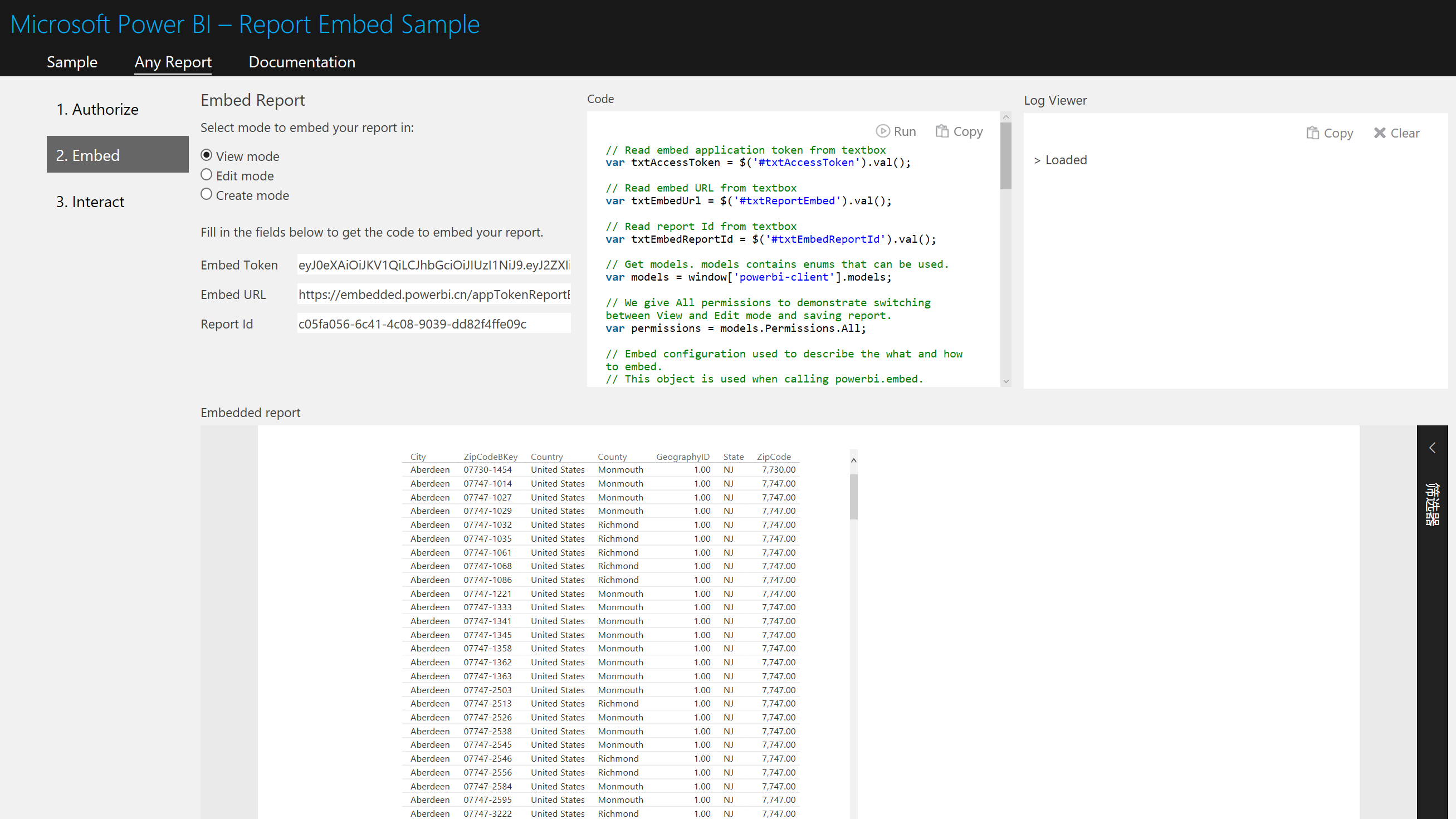Click report table scroll-up arrow
The image size is (1456, 819).
pyautogui.click(x=853, y=460)
